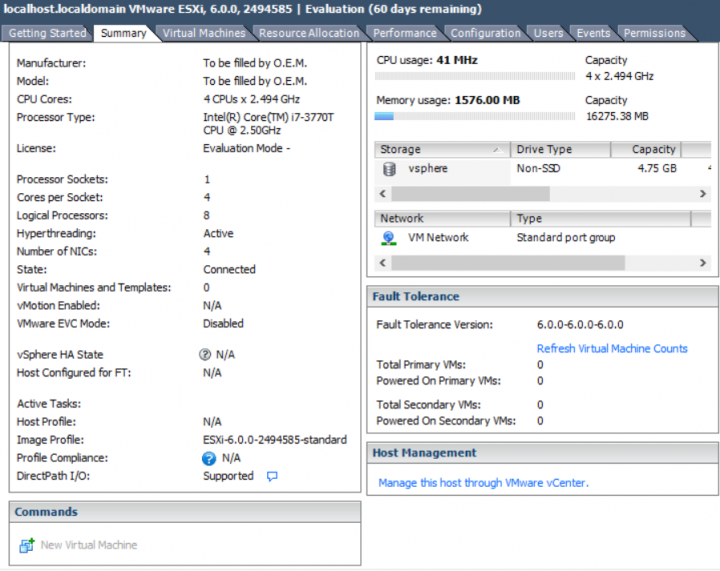Image resolution: width=720 pixels, height=571 pixels.
Task: Click the storage list left scroll arrow
Action: pos(382,194)
